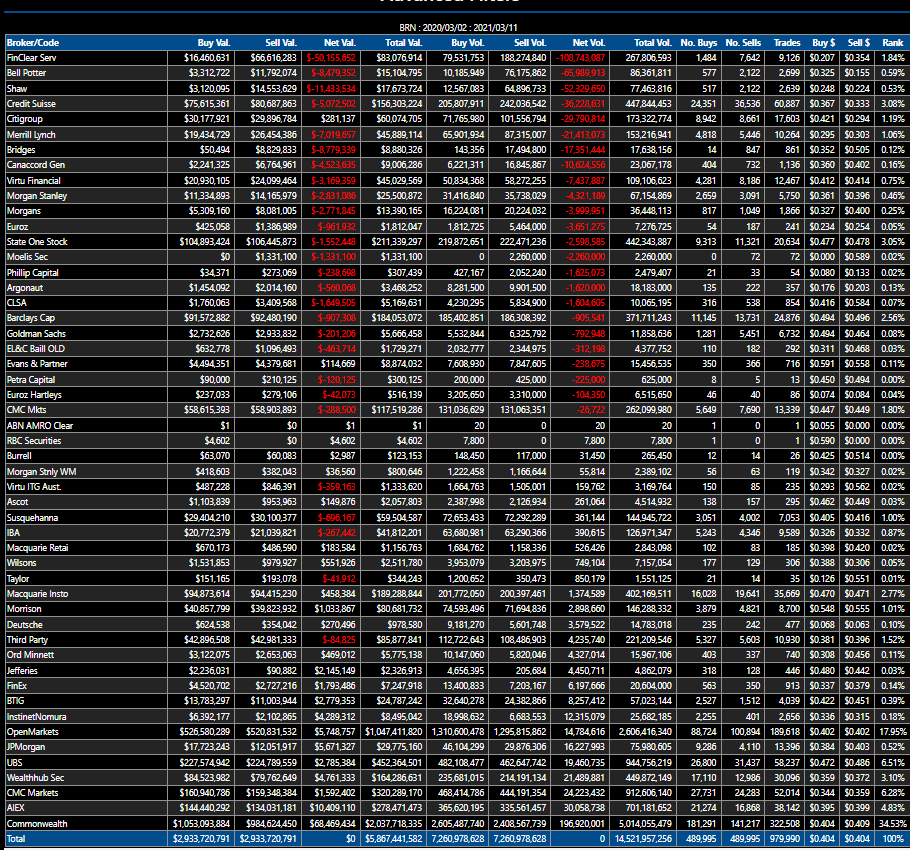The width and height of the screenshot is (910, 850).
Task: Sort table by Broker/Code column header
Action: (x=33, y=43)
